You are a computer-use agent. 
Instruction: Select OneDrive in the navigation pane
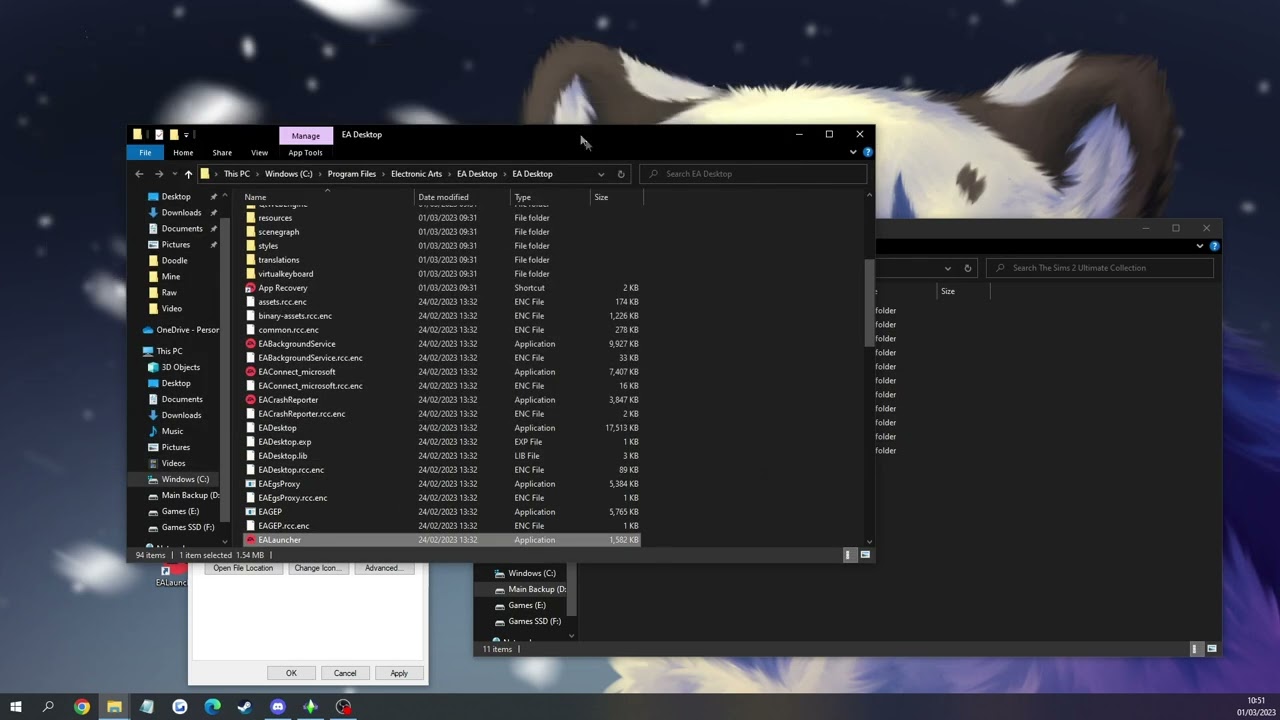[x=187, y=330]
